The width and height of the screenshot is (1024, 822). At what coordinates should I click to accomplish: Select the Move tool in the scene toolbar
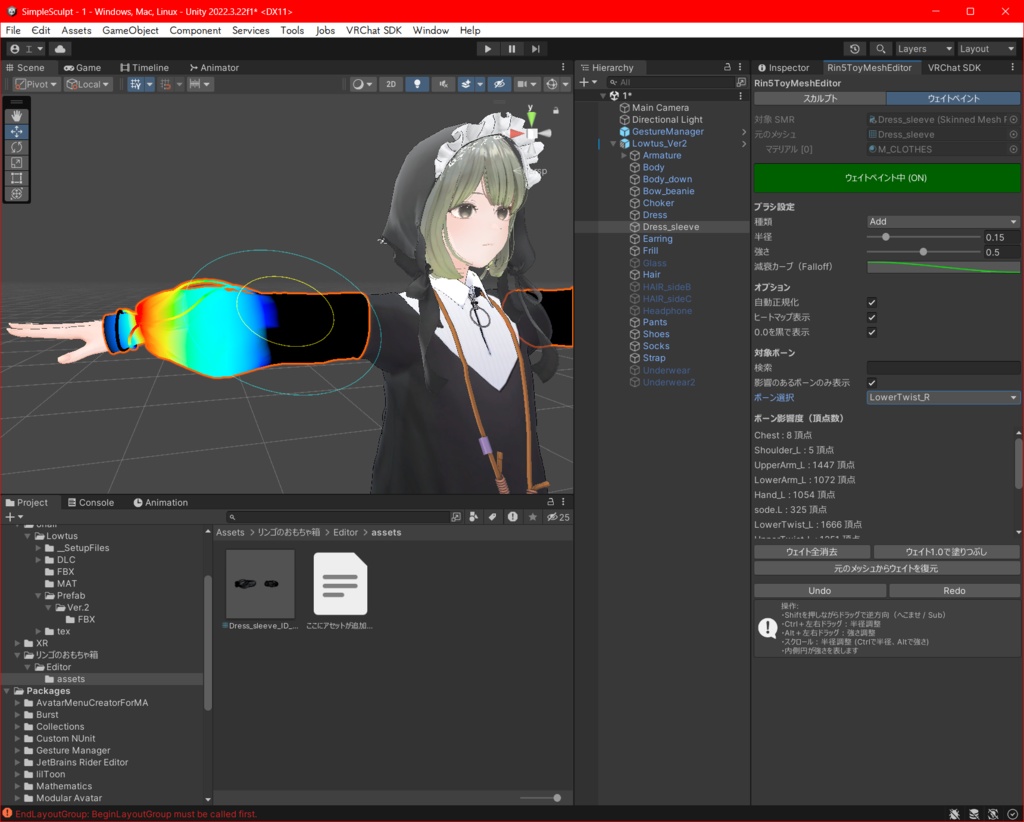pyautogui.click(x=16, y=131)
